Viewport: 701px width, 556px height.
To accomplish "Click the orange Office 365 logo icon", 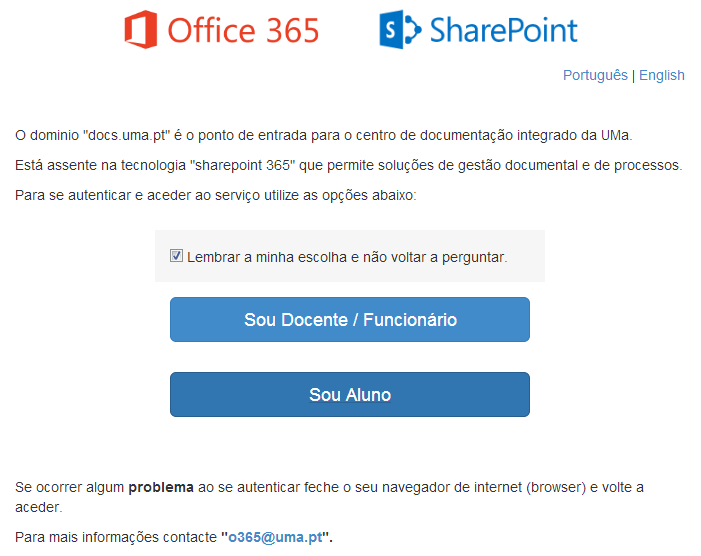I will point(140,29).
